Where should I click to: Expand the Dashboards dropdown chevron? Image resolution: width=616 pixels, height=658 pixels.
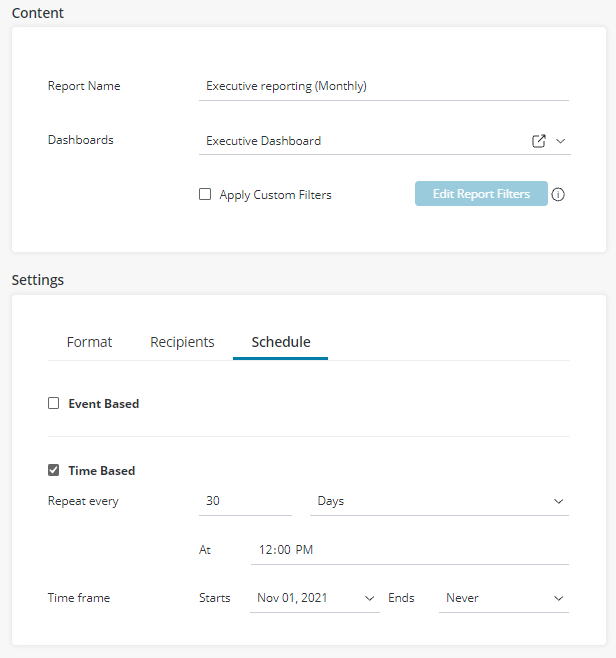[561, 141]
